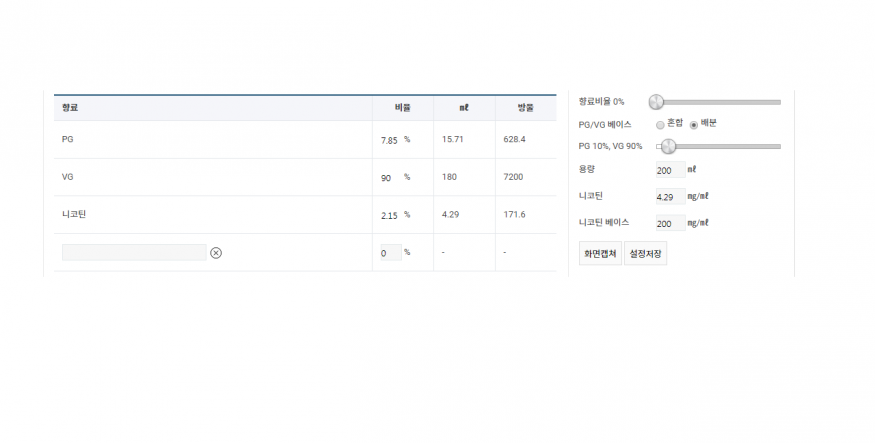The height and width of the screenshot is (443, 875).
Task: Click the ㎖ column header
Action: (464, 107)
